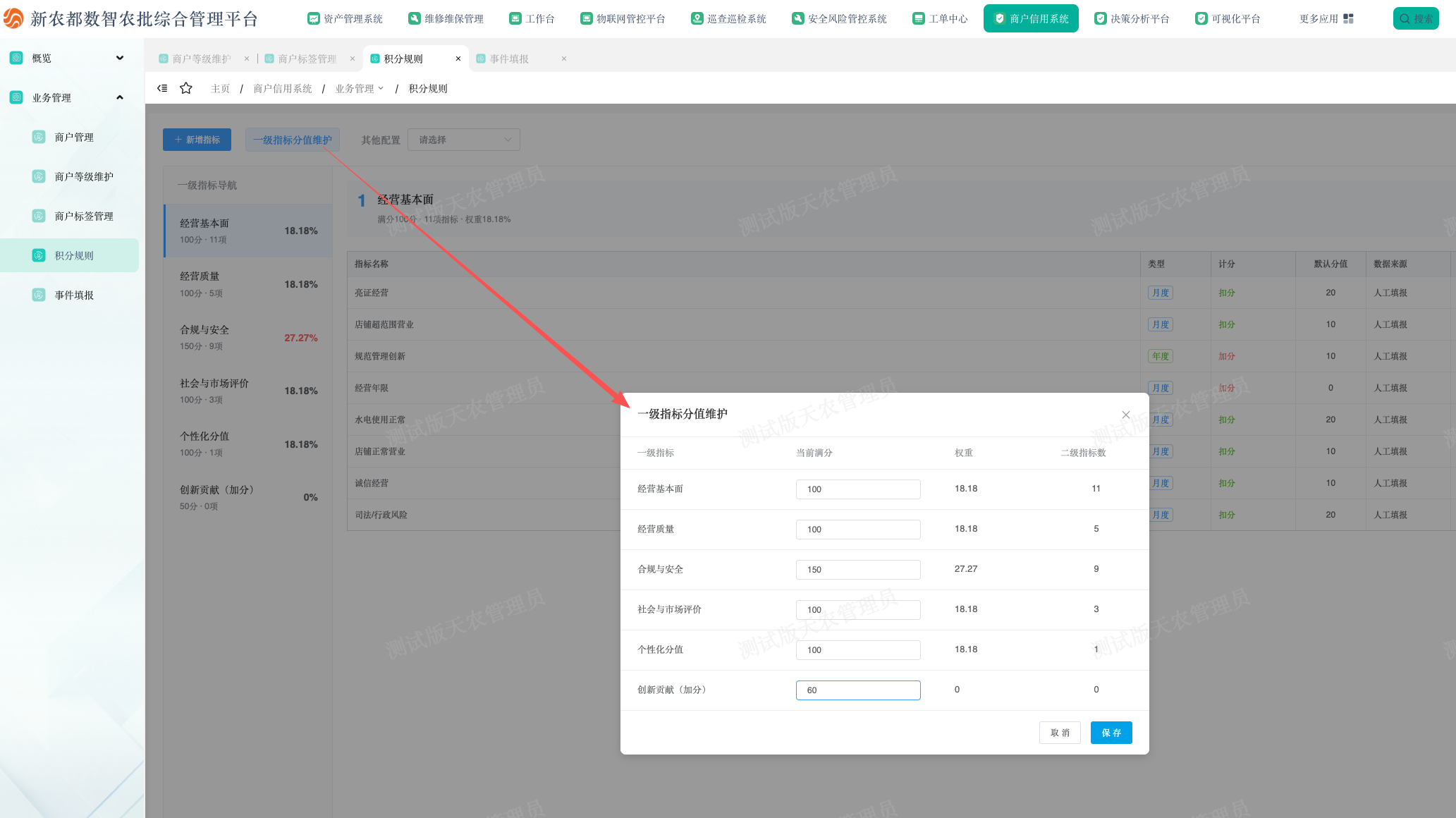Open 物联网管控平台 in the top bar

pyautogui.click(x=623, y=19)
